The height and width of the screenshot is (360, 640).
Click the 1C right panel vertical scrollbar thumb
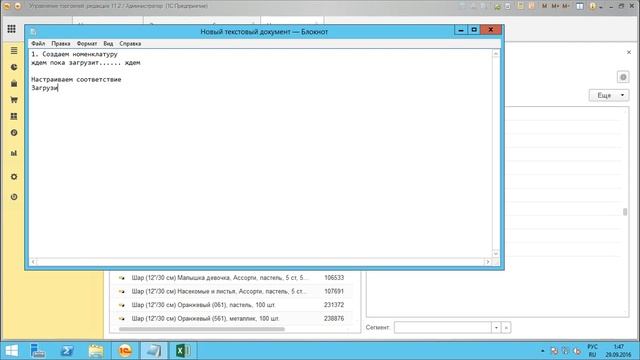tap(625, 212)
